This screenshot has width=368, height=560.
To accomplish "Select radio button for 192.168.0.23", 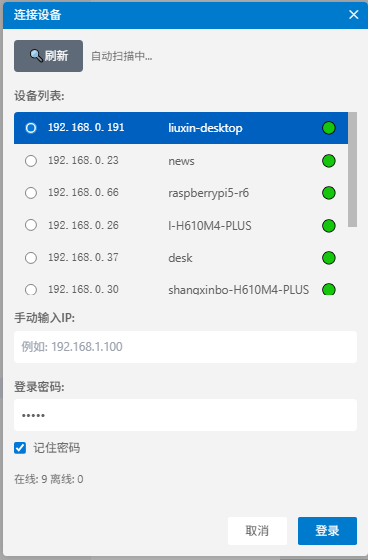I will point(31,161).
